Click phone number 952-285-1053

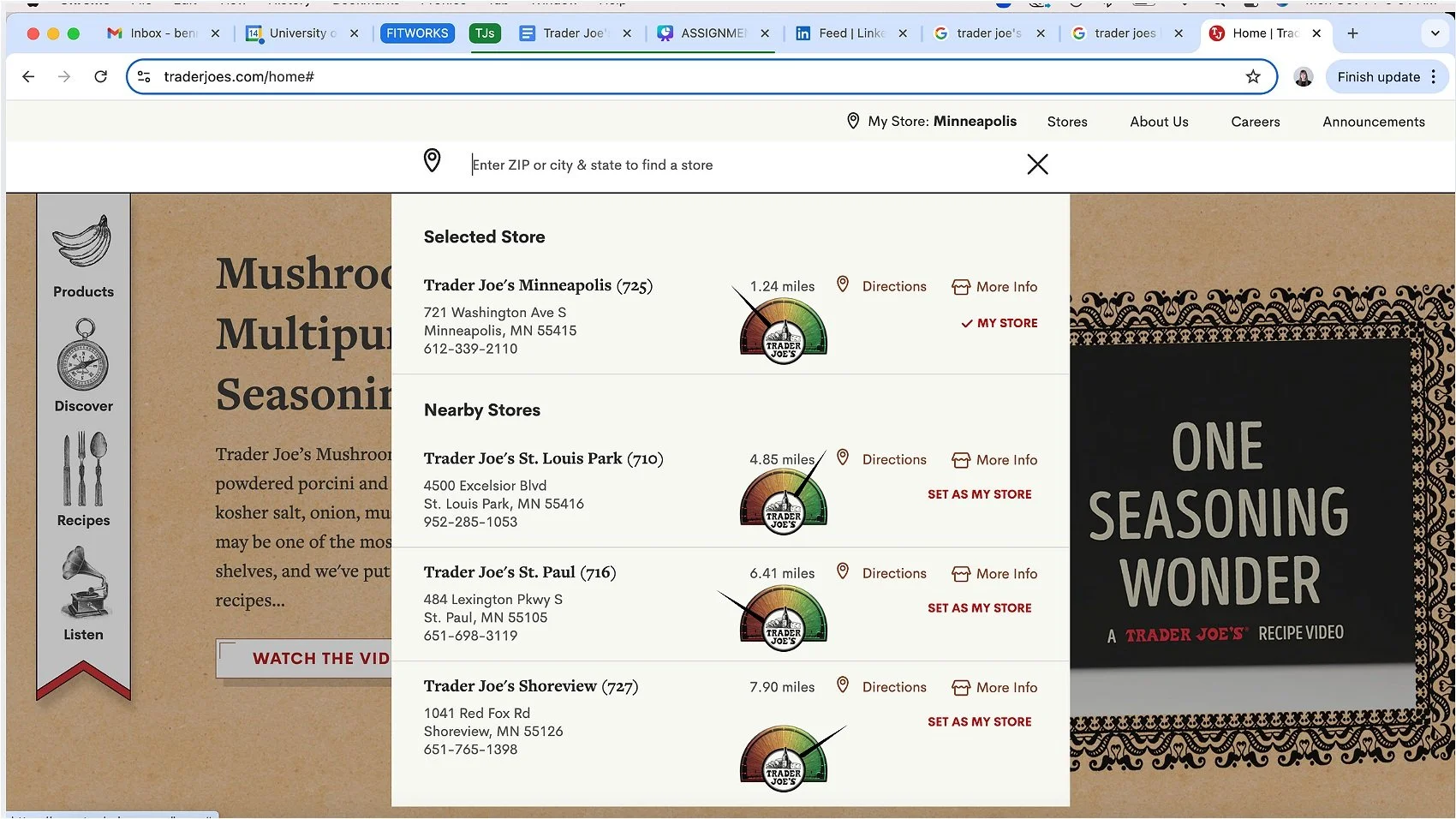pos(470,522)
